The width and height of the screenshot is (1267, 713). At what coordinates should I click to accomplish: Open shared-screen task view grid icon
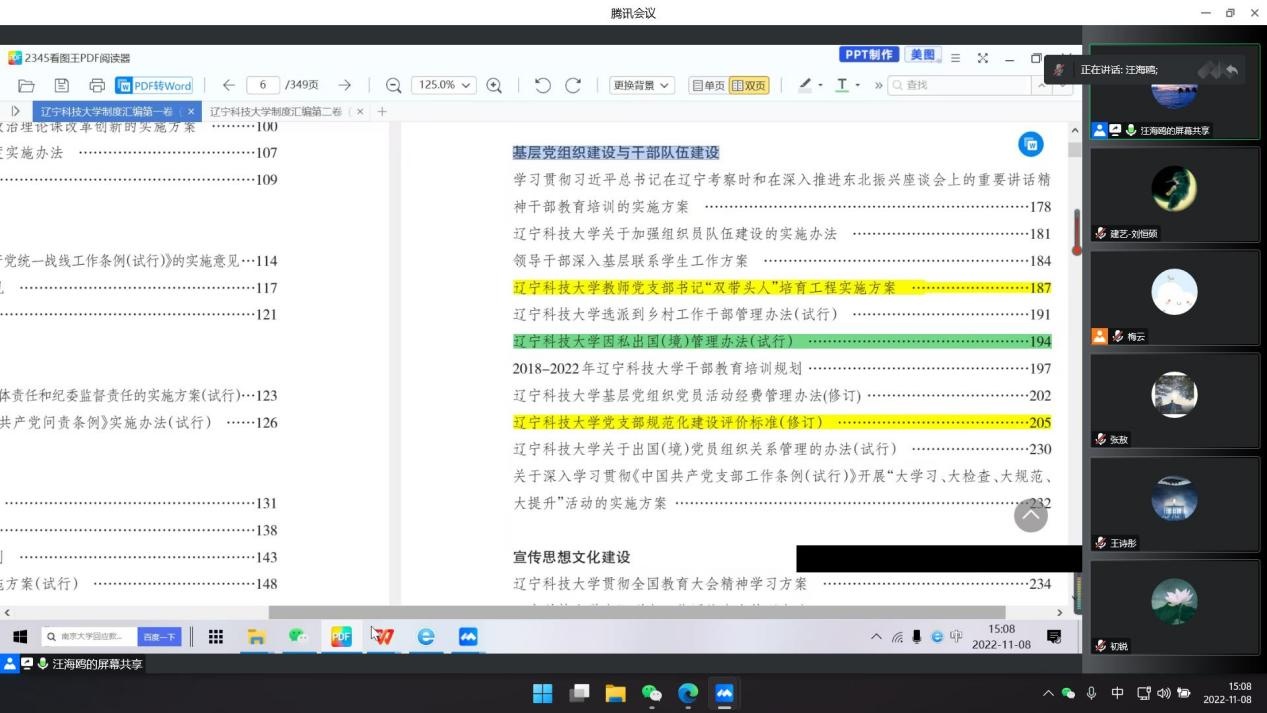pyautogui.click(x=215, y=637)
